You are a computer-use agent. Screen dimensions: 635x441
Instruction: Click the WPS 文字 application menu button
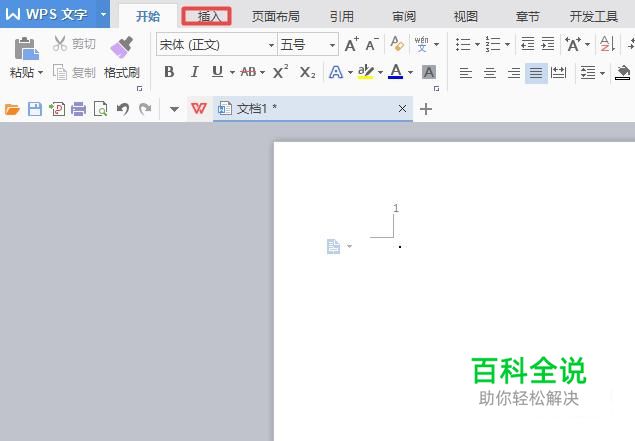click(x=48, y=14)
